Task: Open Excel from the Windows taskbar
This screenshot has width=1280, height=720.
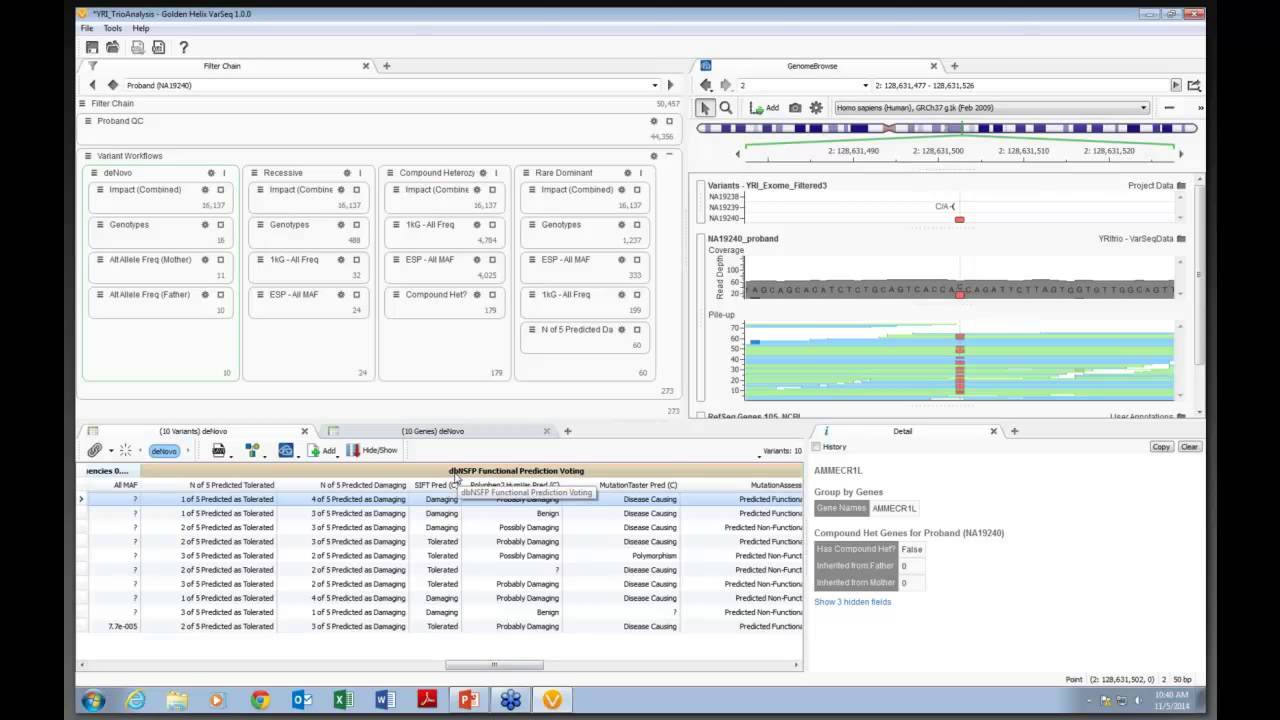Action: click(x=343, y=700)
